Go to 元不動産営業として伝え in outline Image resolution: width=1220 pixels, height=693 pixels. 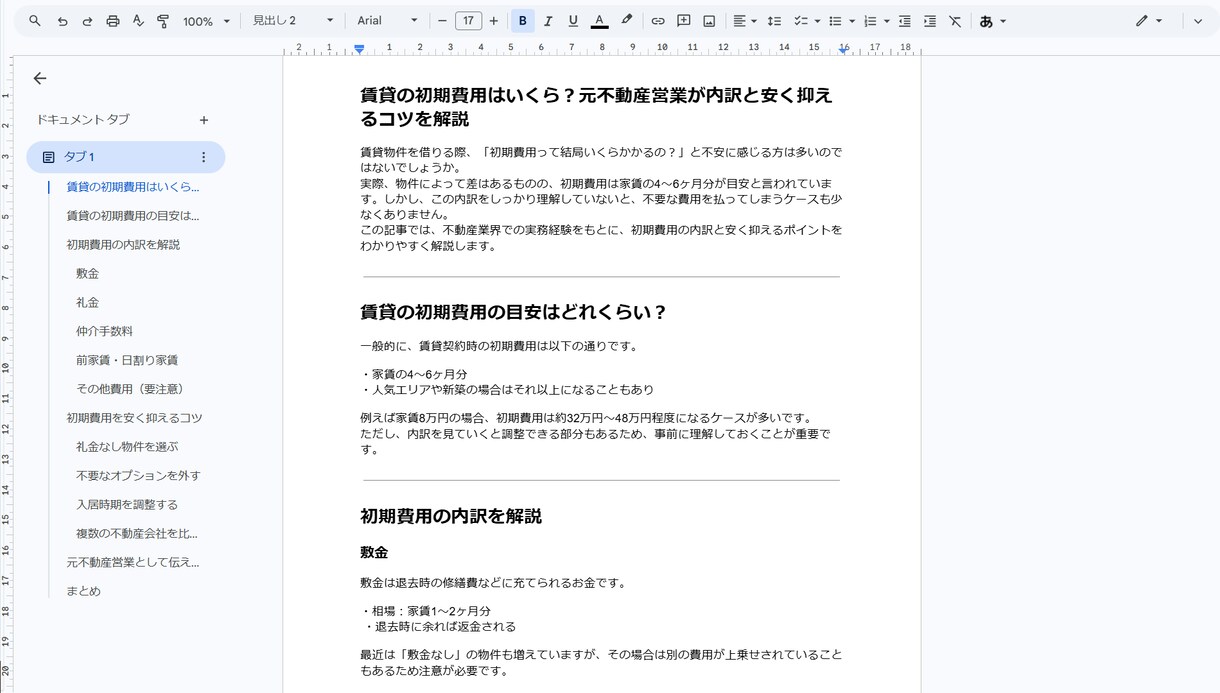[x=133, y=562]
